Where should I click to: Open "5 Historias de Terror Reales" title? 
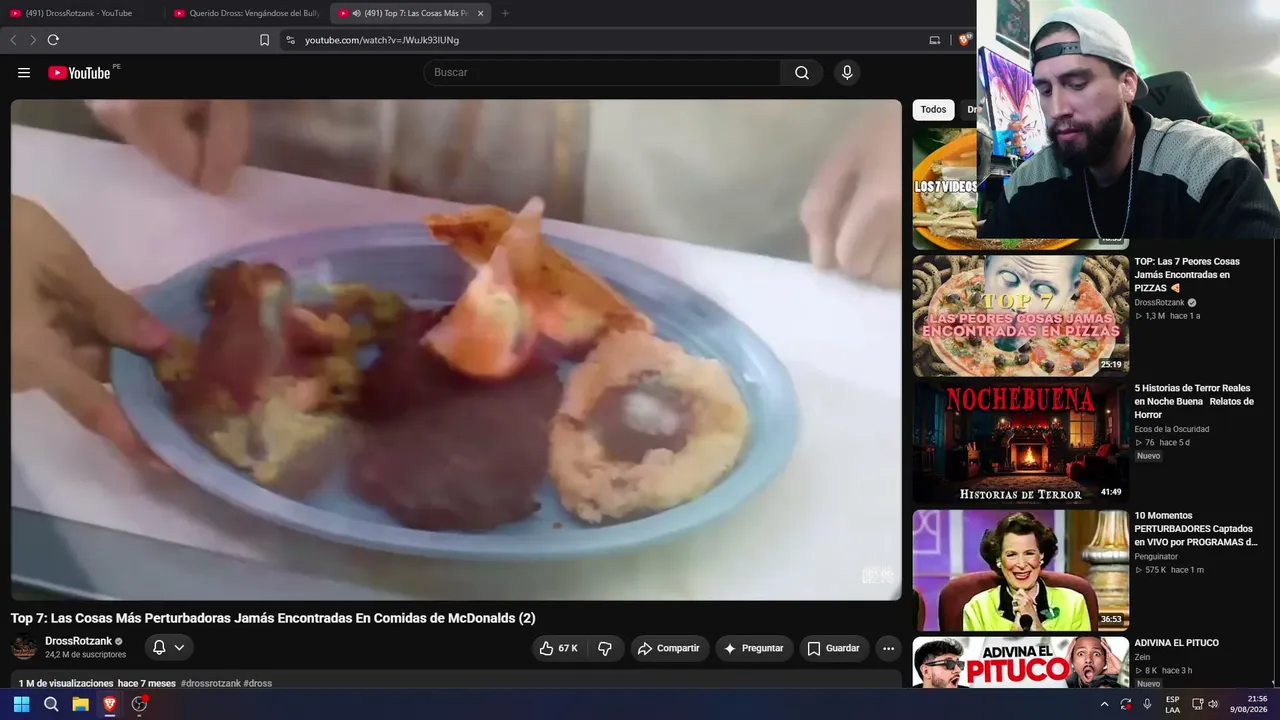pos(1192,401)
